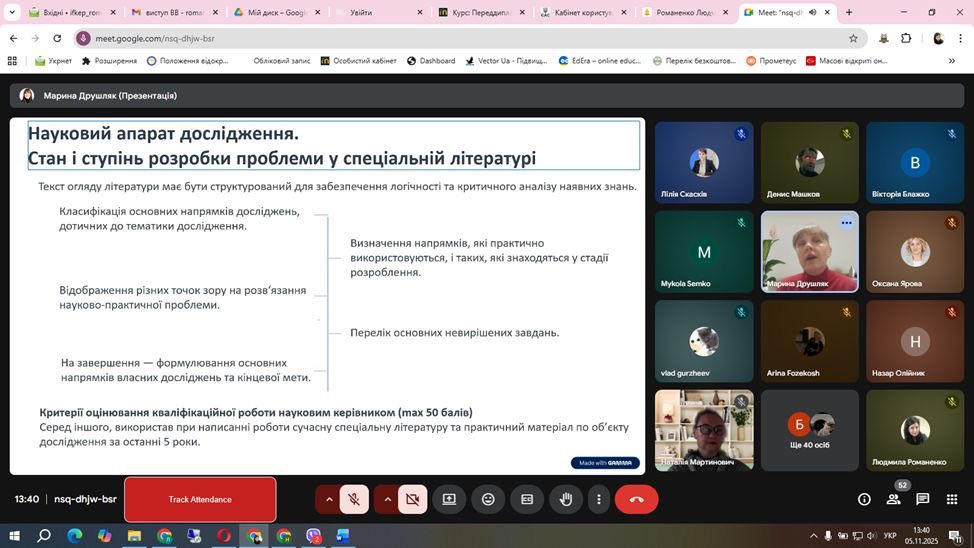Leave the call with red hang-up button

tap(637, 500)
